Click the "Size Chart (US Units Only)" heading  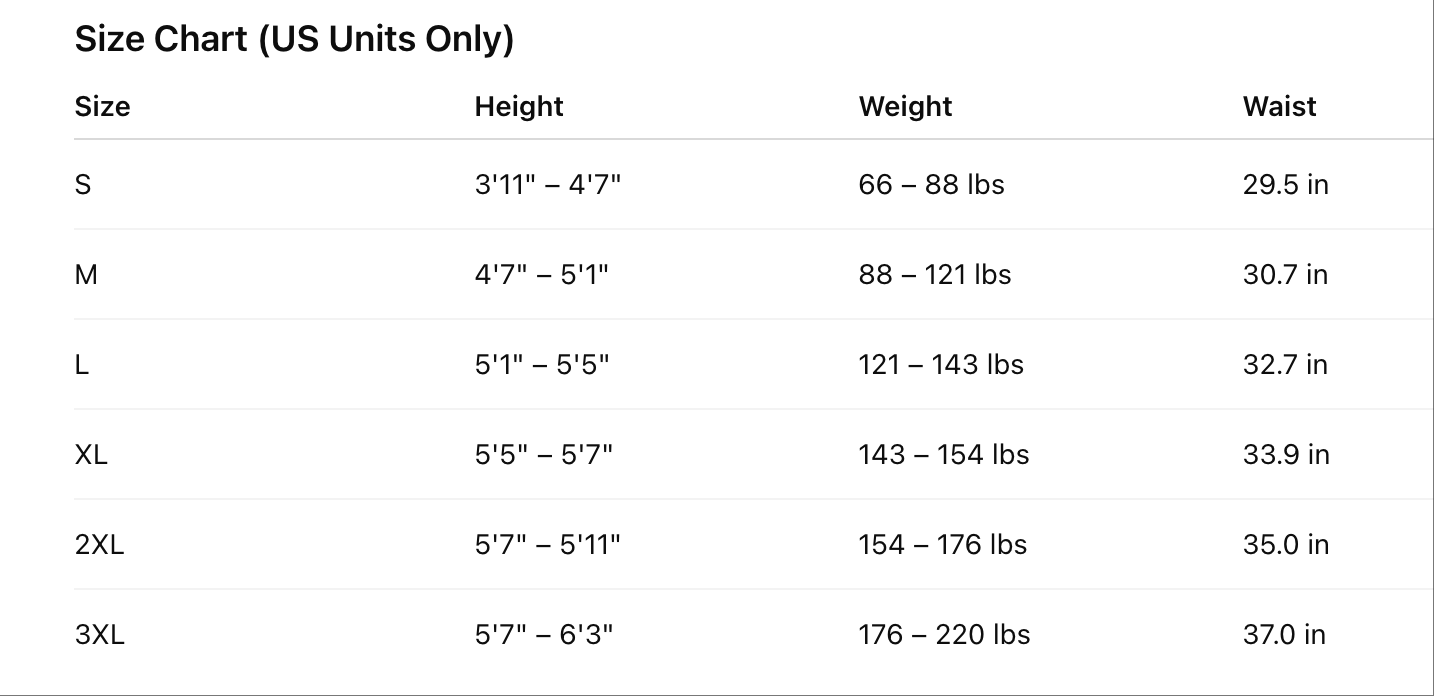(x=294, y=39)
